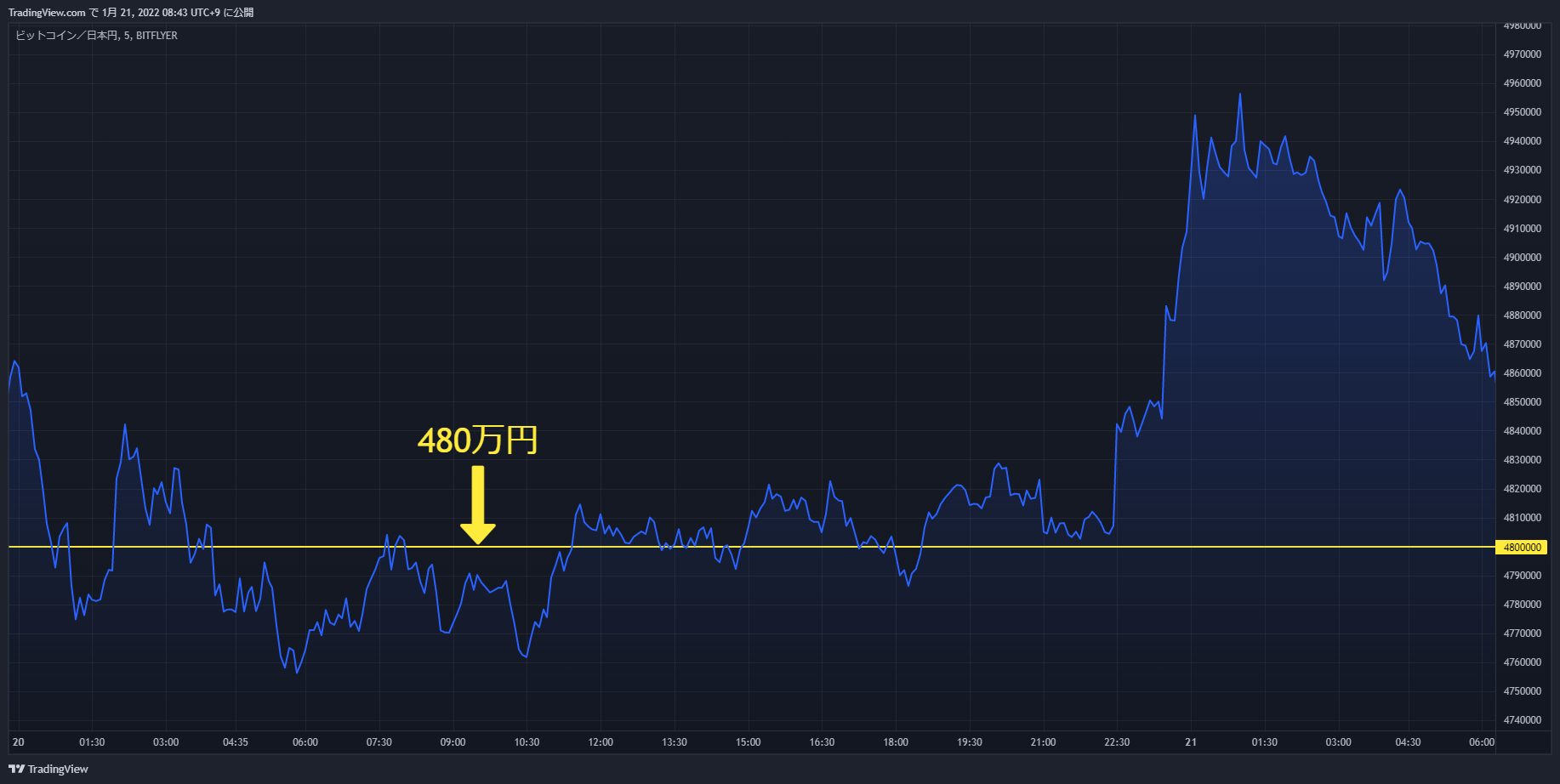Click the 4940000 price axis label

click(1522, 141)
